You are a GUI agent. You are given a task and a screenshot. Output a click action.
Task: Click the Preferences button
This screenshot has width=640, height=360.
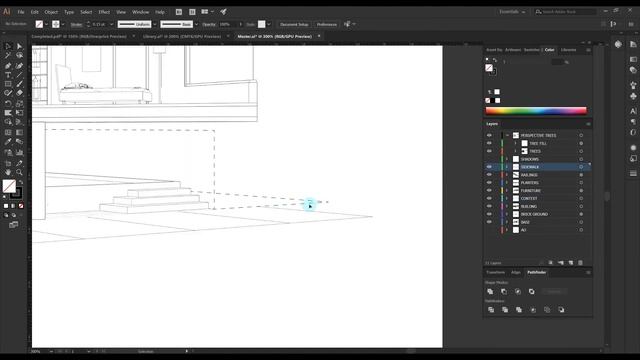coord(327,24)
